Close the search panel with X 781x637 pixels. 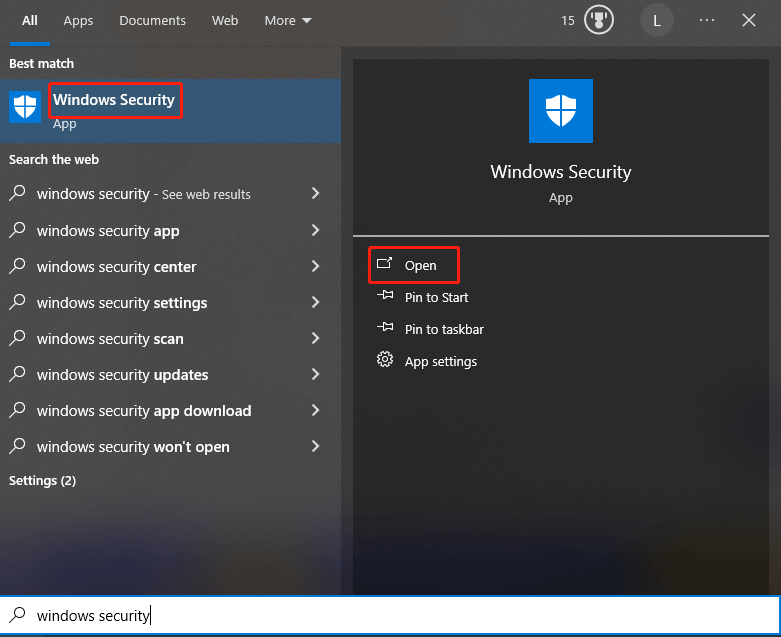(x=749, y=20)
